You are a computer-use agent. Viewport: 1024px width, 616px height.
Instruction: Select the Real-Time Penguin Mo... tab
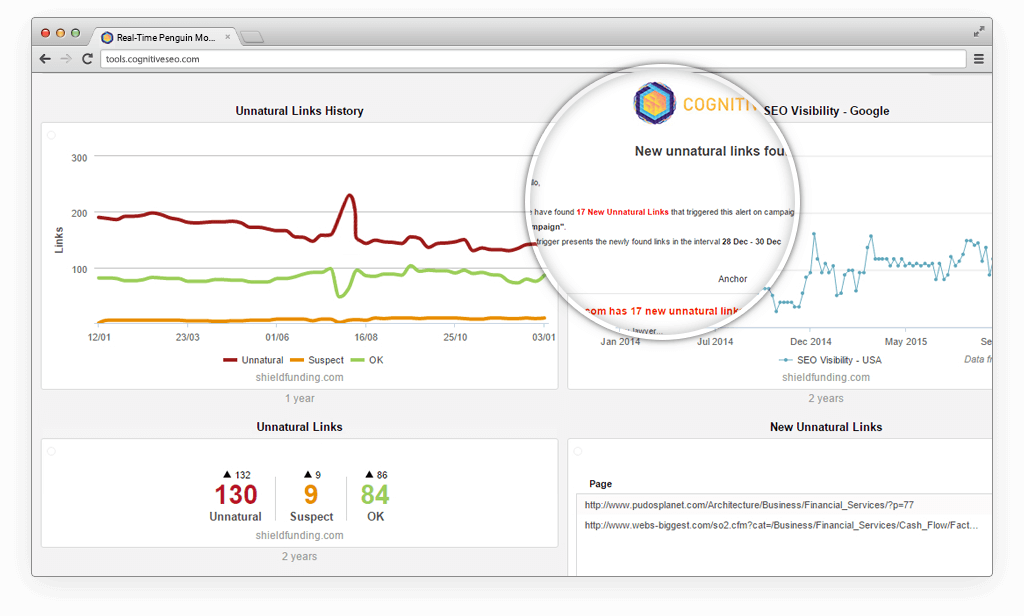point(165,37)
